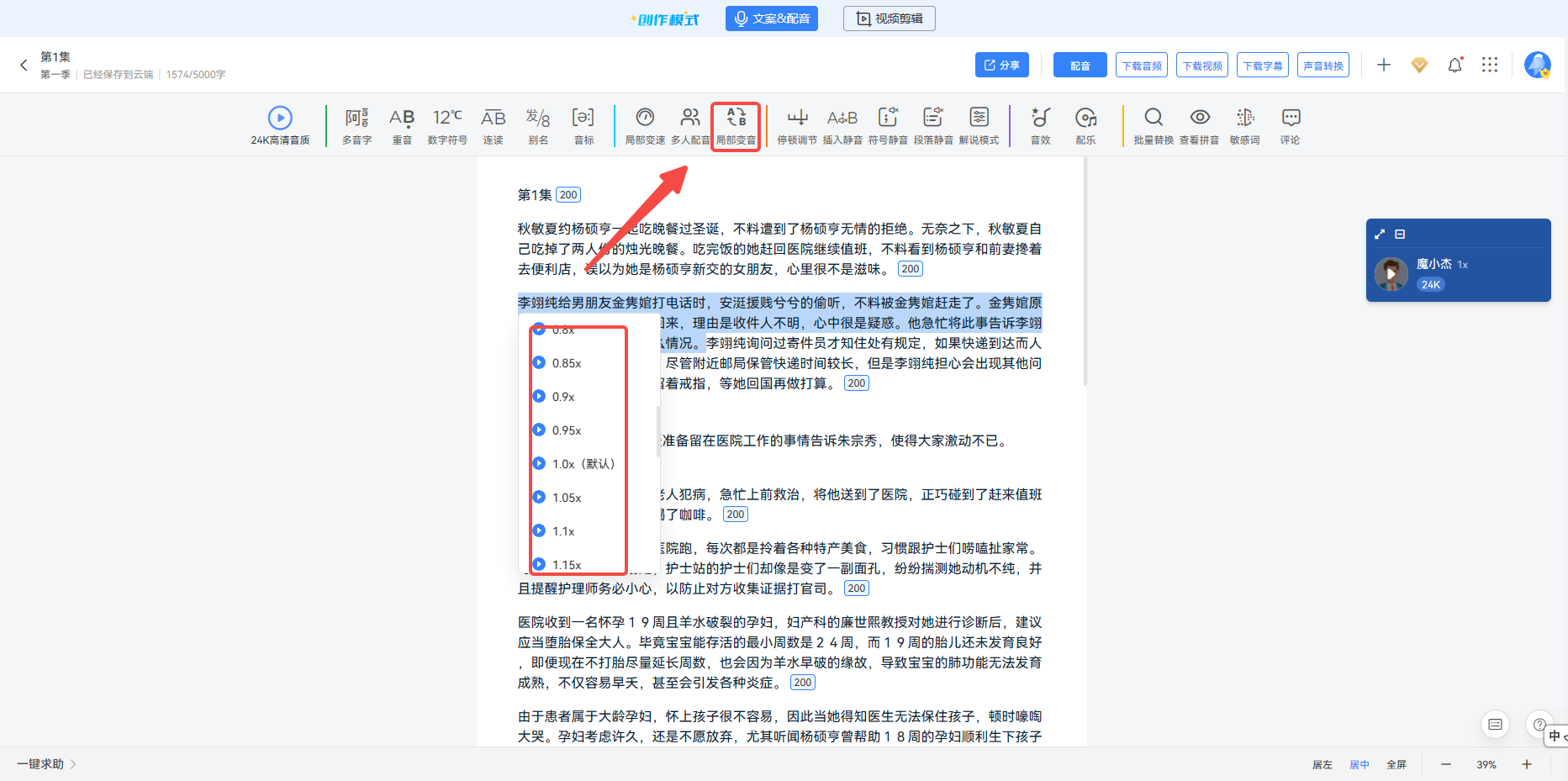Click 下载字幕 button

tap(1263, 65)
